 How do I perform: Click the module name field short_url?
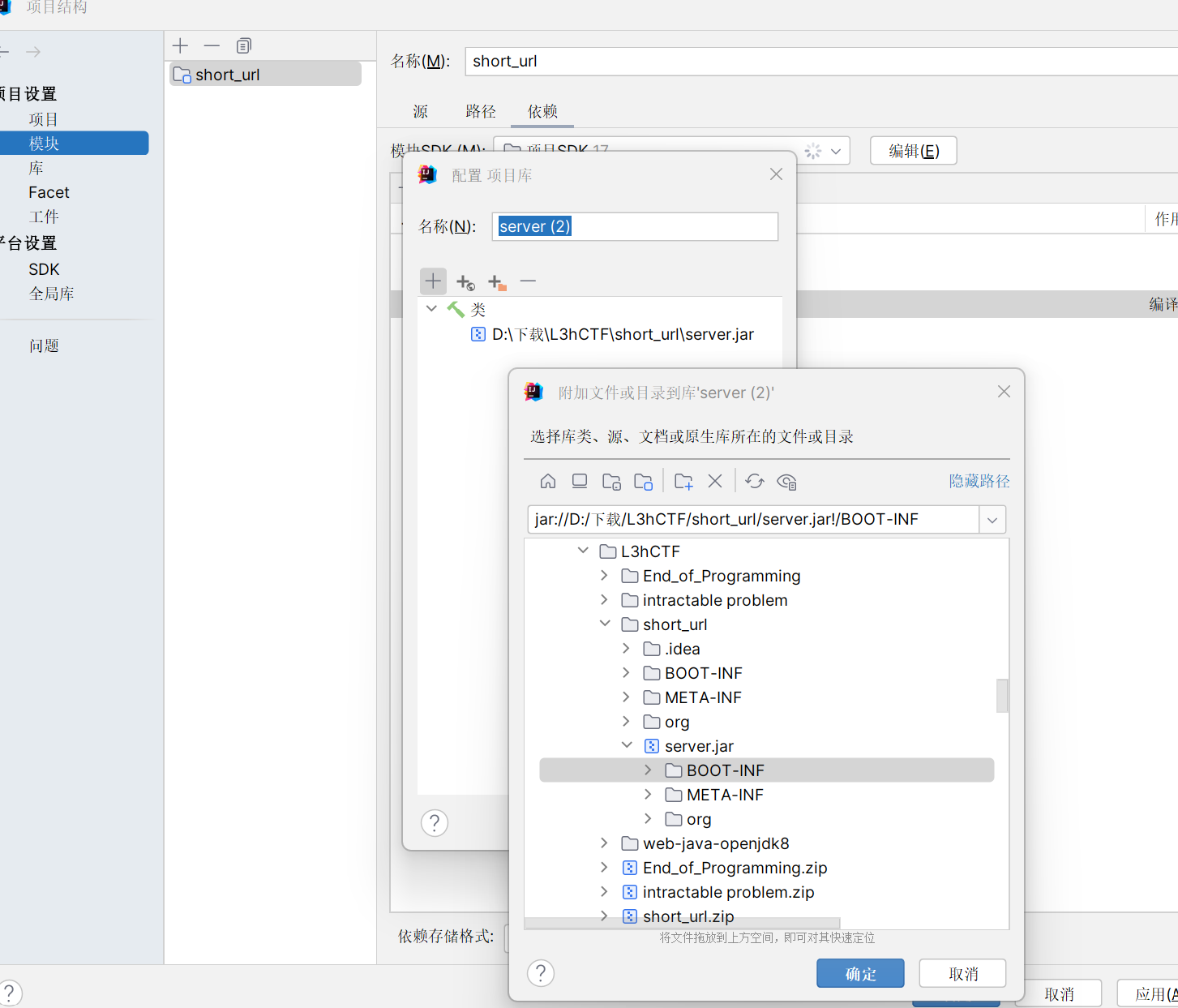[821, 62]
